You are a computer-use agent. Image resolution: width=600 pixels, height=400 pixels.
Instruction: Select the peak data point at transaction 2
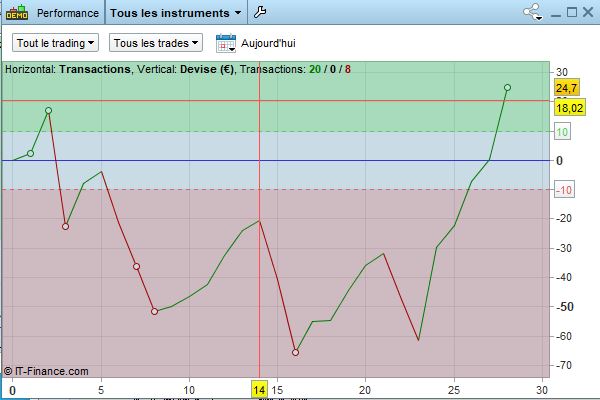coord(48,111)
